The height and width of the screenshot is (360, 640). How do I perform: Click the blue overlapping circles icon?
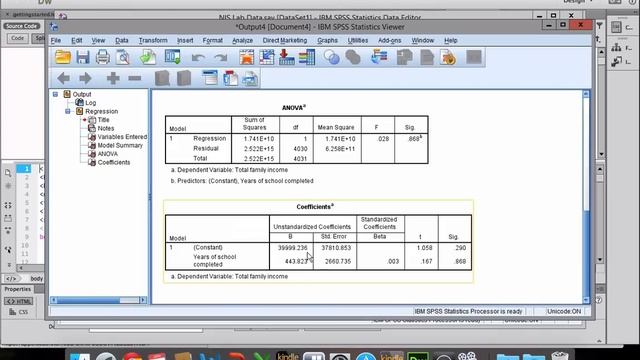[x=331, y=57]
